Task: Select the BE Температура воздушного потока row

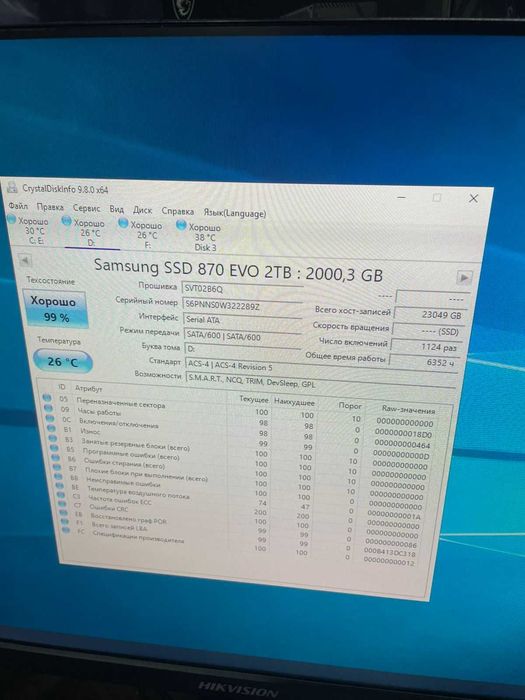Action: point(240,500)
